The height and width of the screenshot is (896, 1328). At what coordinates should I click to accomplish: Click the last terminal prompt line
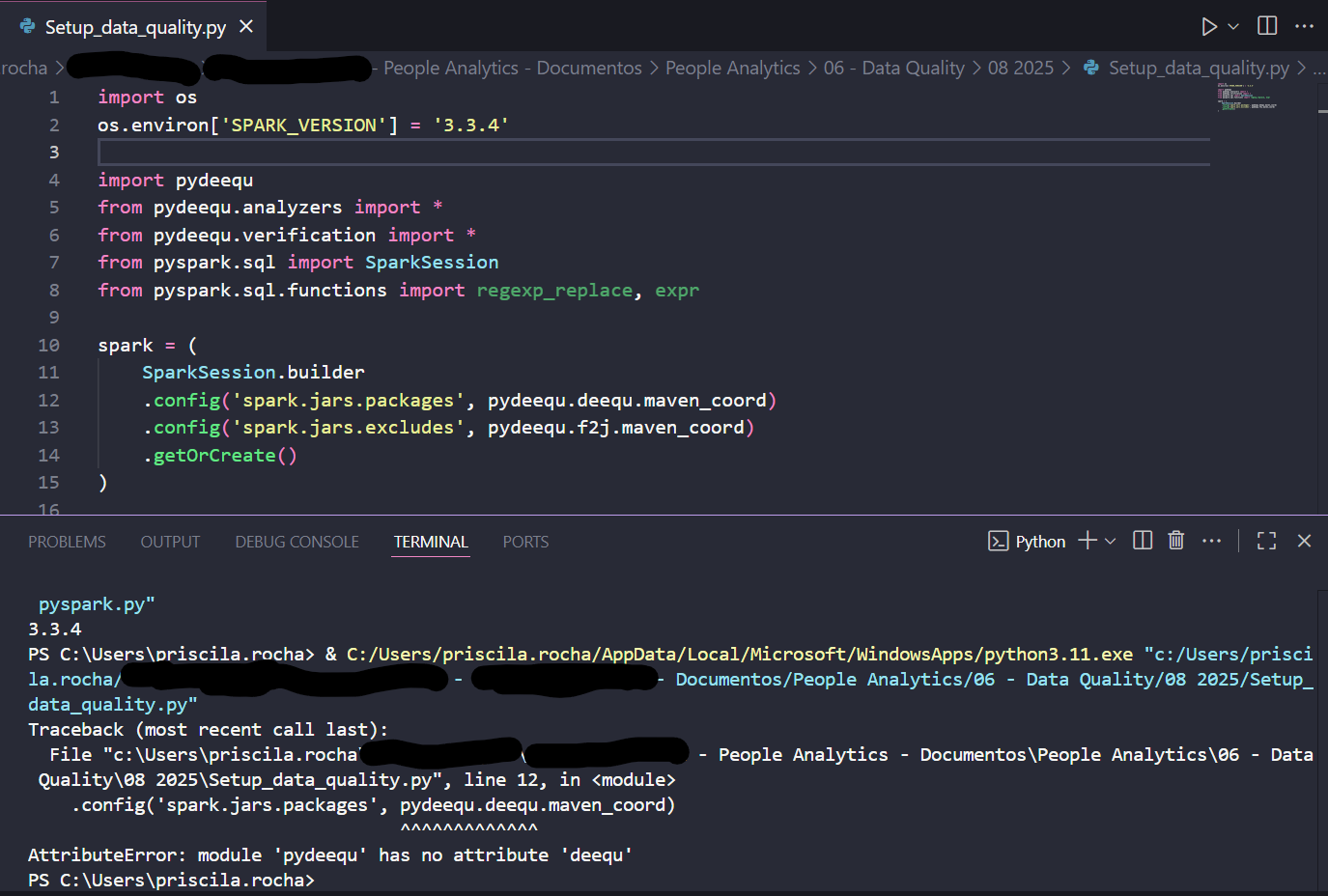[171, 880]
